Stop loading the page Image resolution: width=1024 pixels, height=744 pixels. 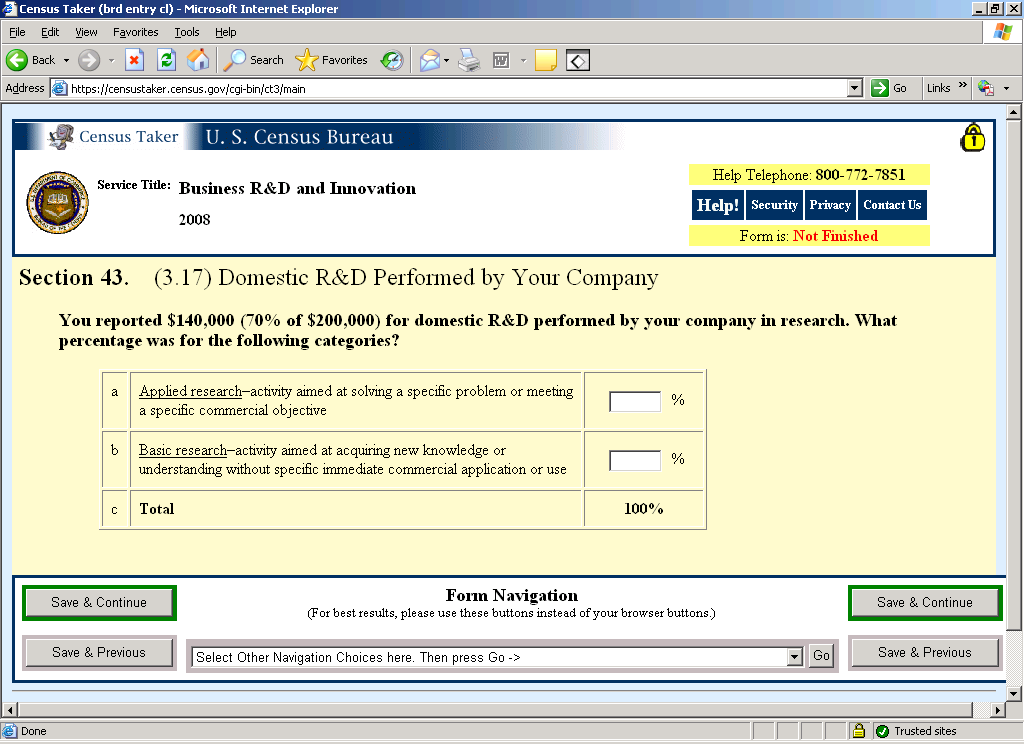click(134, 60)
